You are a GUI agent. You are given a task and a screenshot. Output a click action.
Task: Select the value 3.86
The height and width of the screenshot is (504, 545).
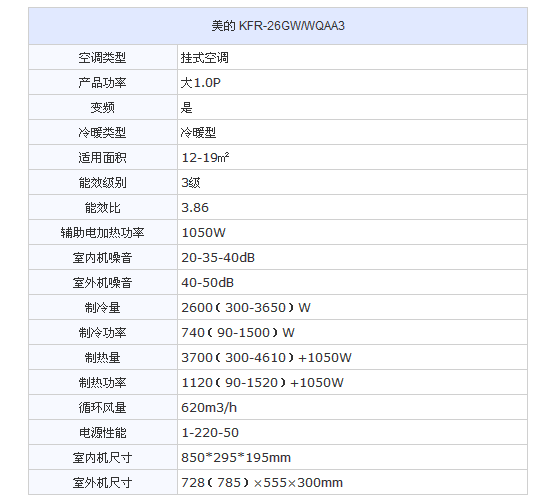point(195,208)
